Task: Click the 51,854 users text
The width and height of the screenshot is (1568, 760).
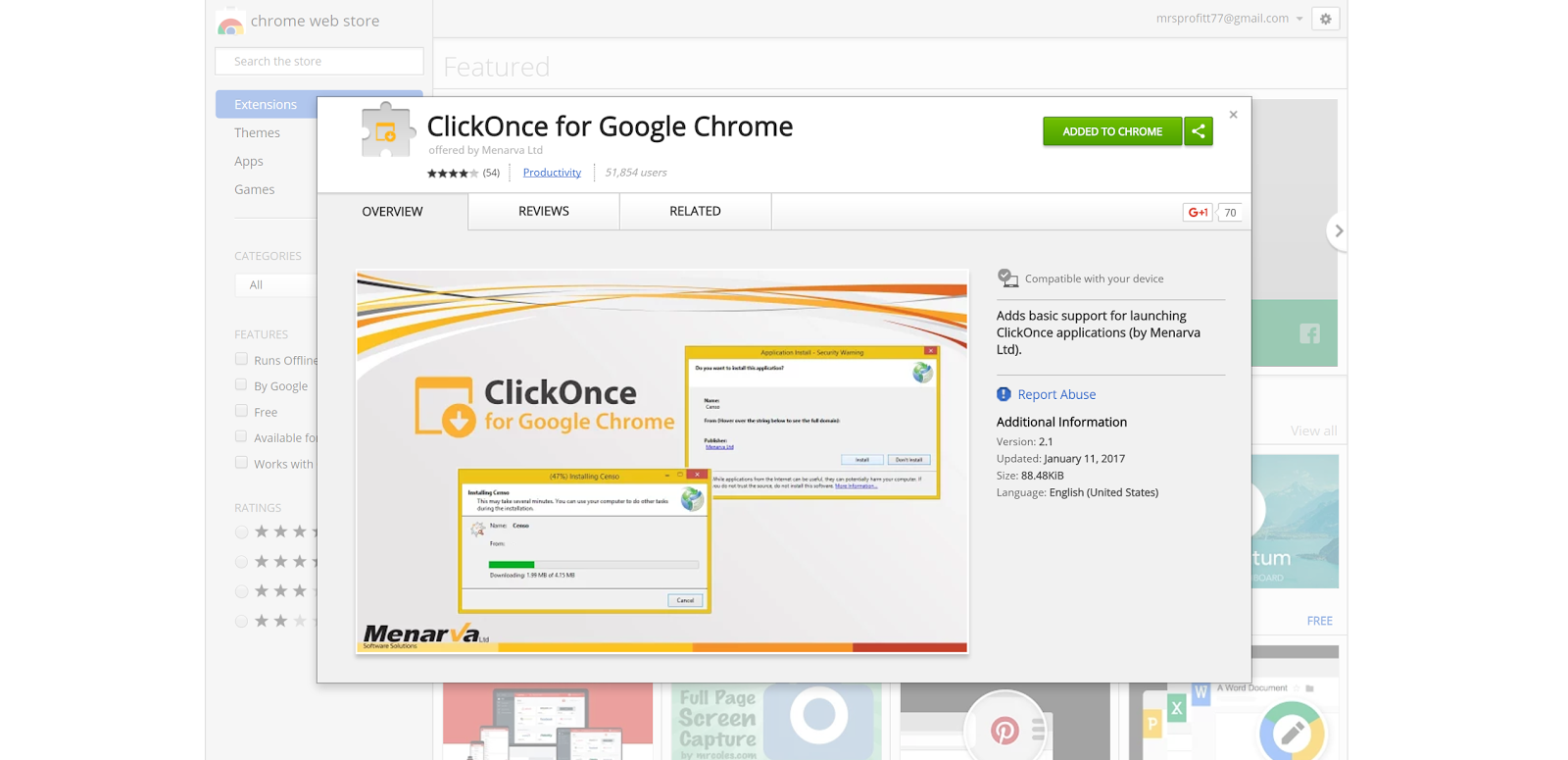Action: point(636,173)
